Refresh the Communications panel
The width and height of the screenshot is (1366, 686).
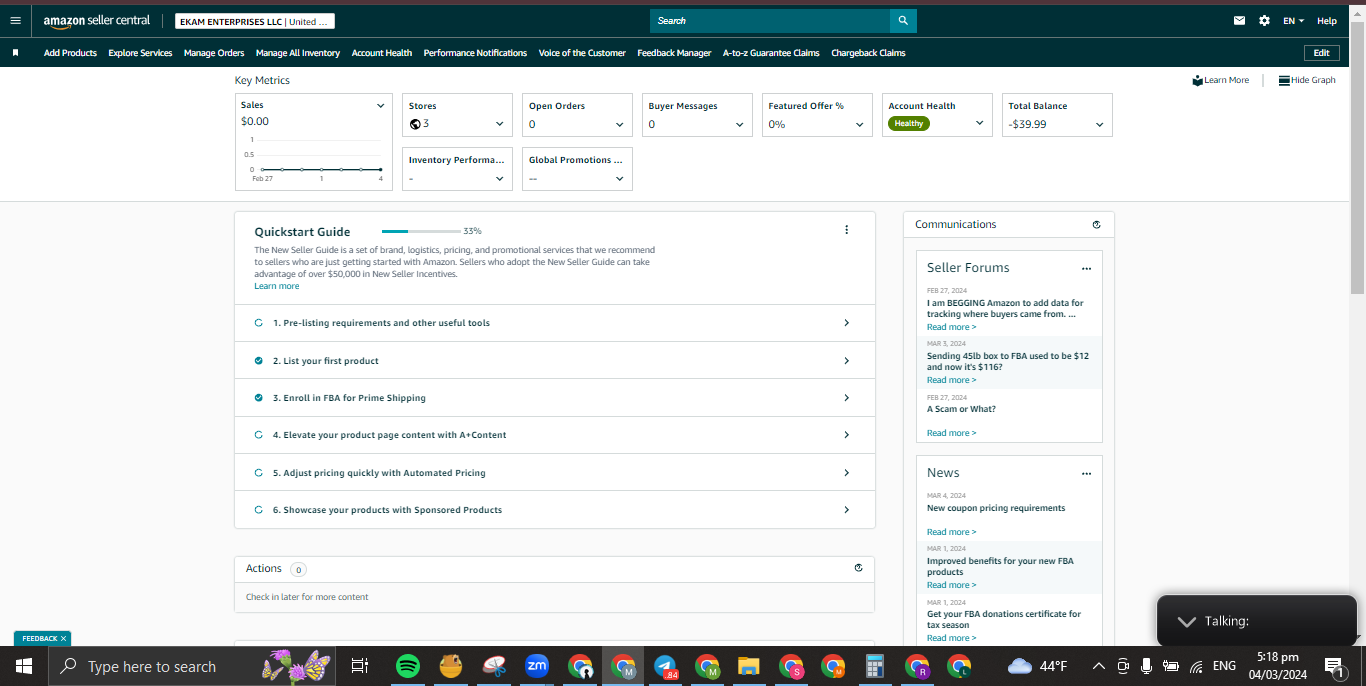pos(1096,225)
